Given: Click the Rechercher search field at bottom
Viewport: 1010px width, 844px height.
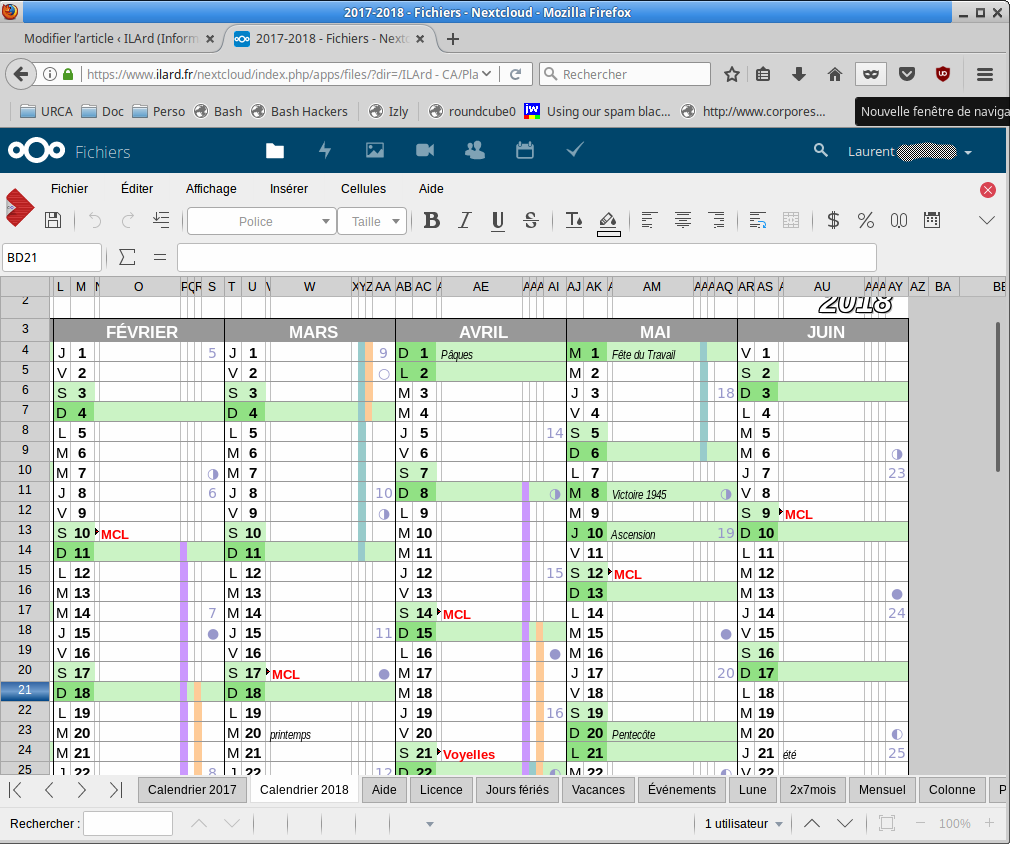Looking at the screenshot, I should pyautogui.click(x=128, y=823).
